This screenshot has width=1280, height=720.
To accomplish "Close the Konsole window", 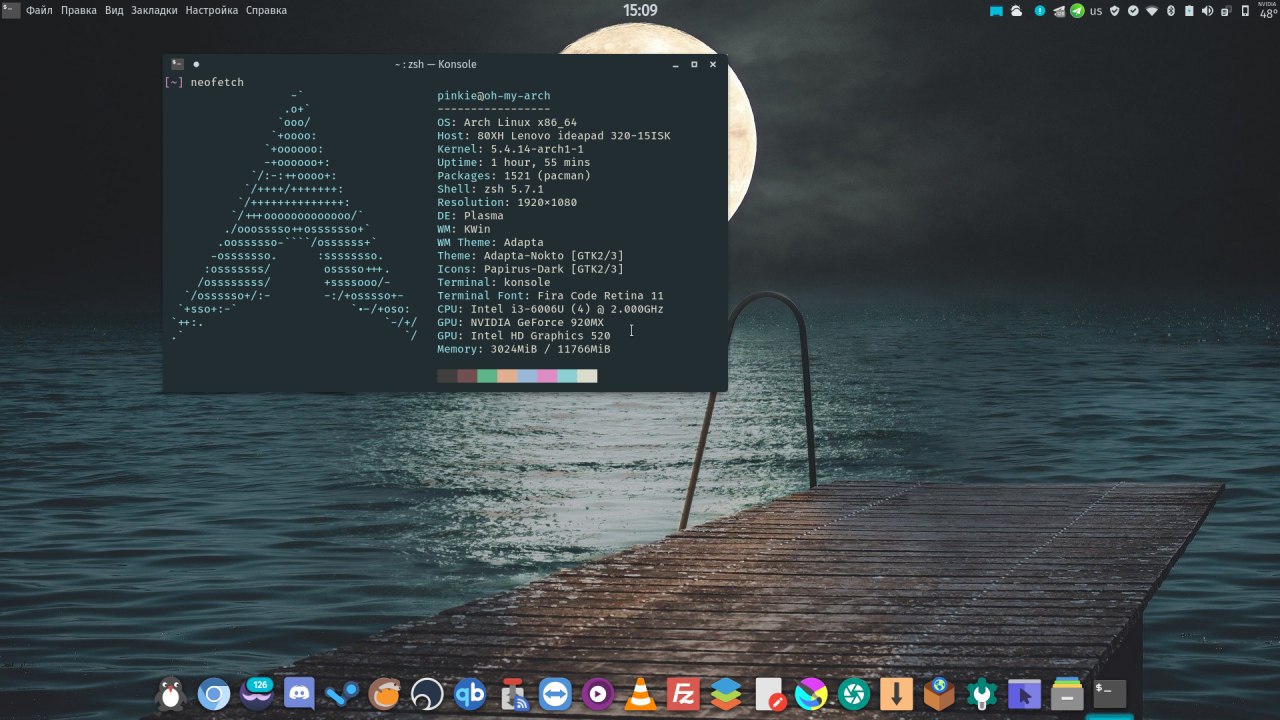I will pyautogui.click(x=713, y=64).
